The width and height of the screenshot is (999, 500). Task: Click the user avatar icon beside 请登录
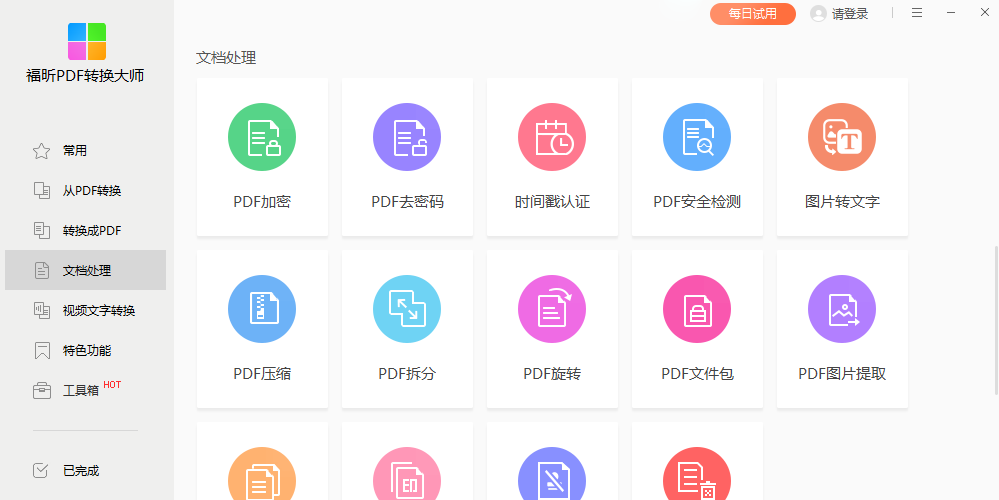pyautogui.click(x=818, y=14)
